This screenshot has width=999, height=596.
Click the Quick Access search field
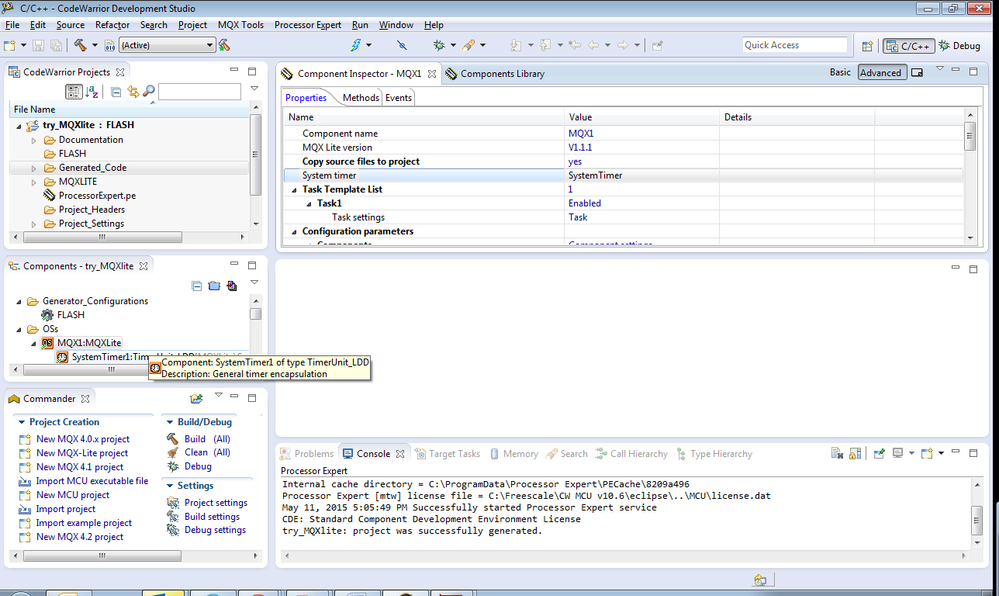(x=794, y=45)
